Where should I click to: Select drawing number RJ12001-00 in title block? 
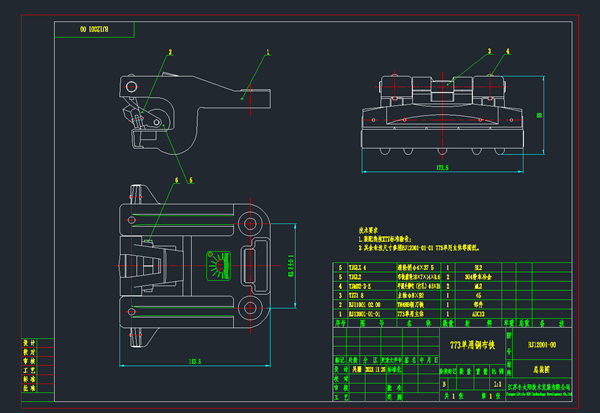coord(542,345)
